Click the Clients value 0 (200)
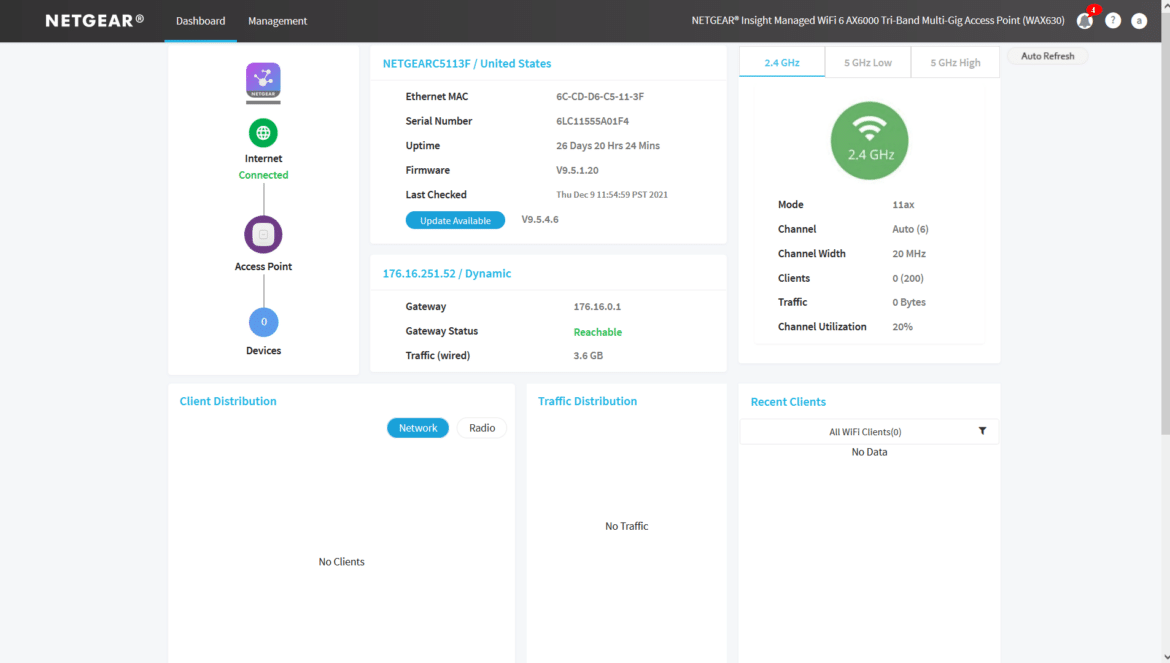This screenshot has width=1170, height=663. pos(908,278)
